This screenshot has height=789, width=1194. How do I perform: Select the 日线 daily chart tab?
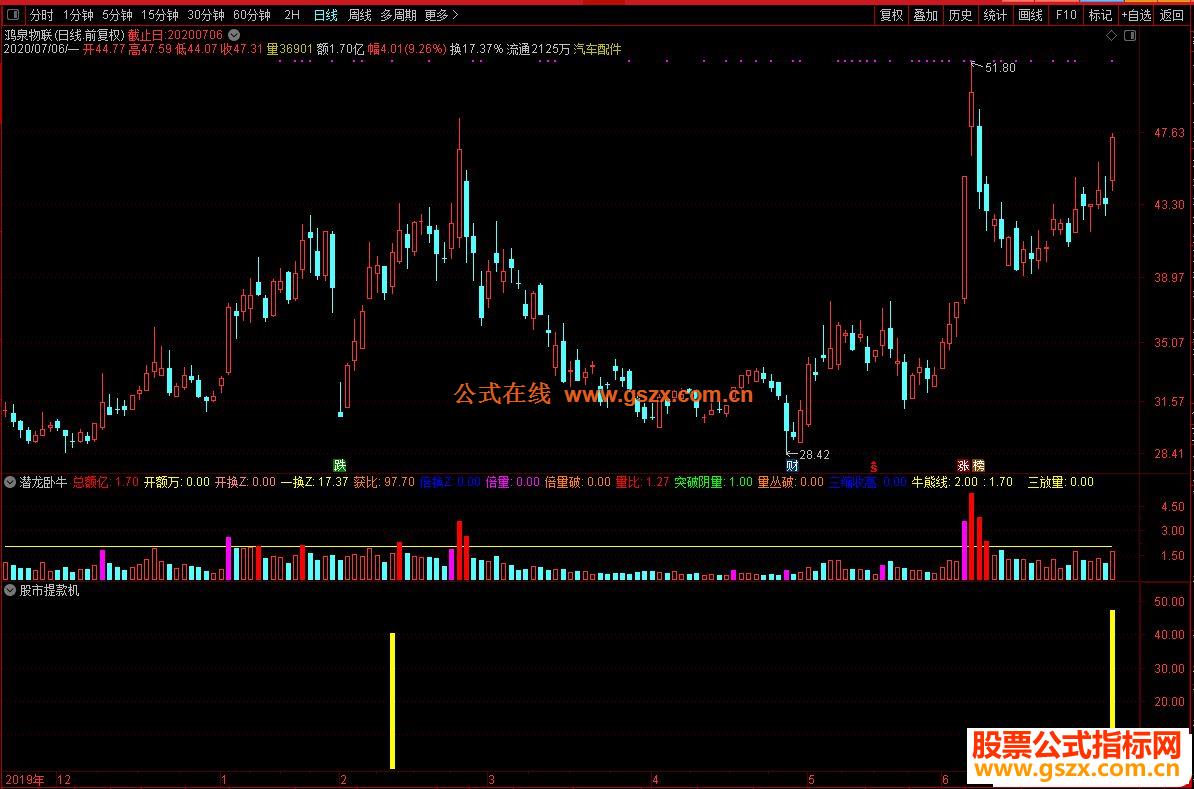pyautogui.click(x=326, y=14)
